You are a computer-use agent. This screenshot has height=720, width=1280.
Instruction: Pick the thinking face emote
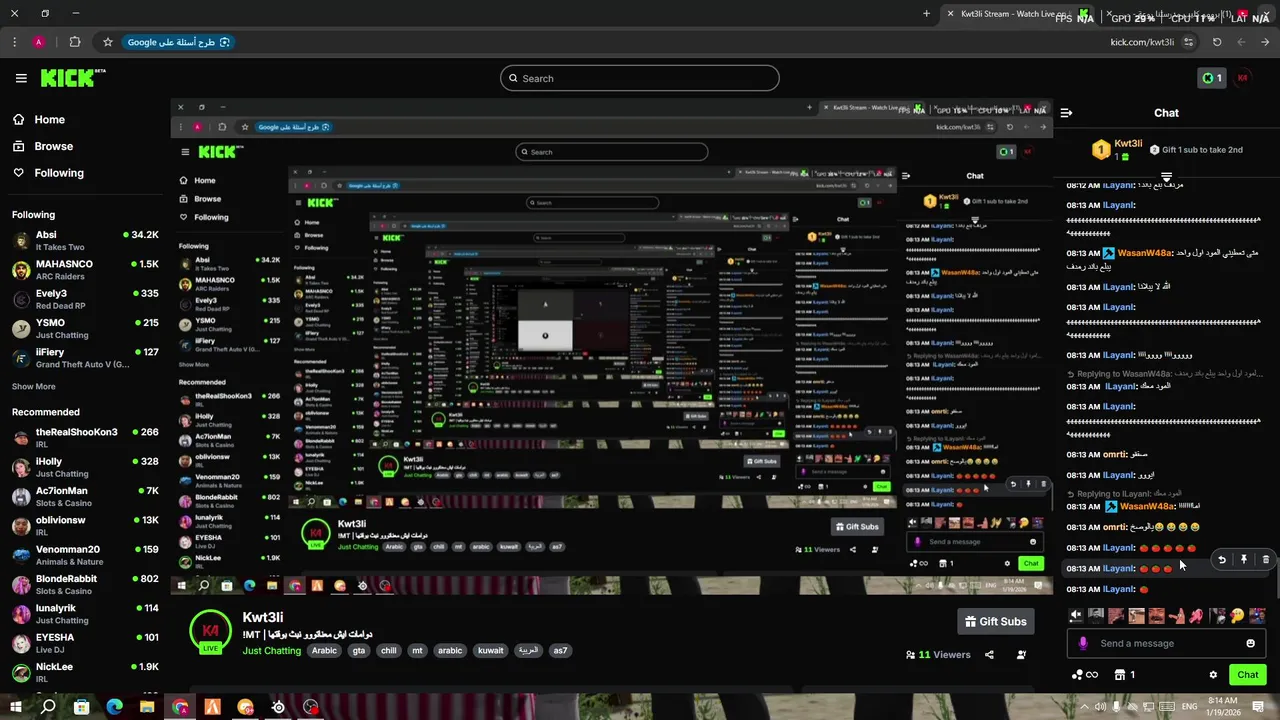(x=1237, y=616)
